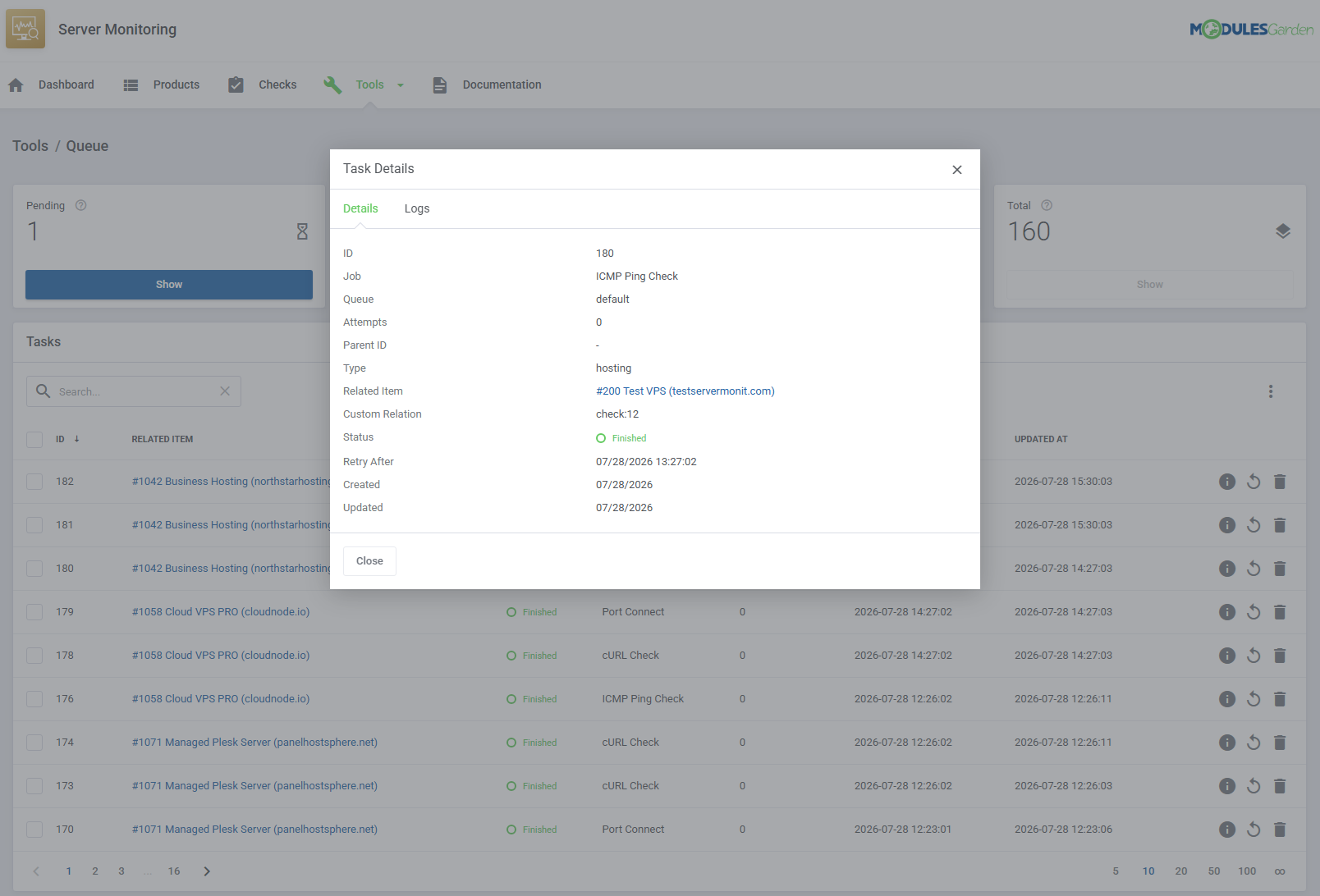1320x896 pixels.
Task: Open the Dashboard menu item
Action: click(x=66, y=85)
